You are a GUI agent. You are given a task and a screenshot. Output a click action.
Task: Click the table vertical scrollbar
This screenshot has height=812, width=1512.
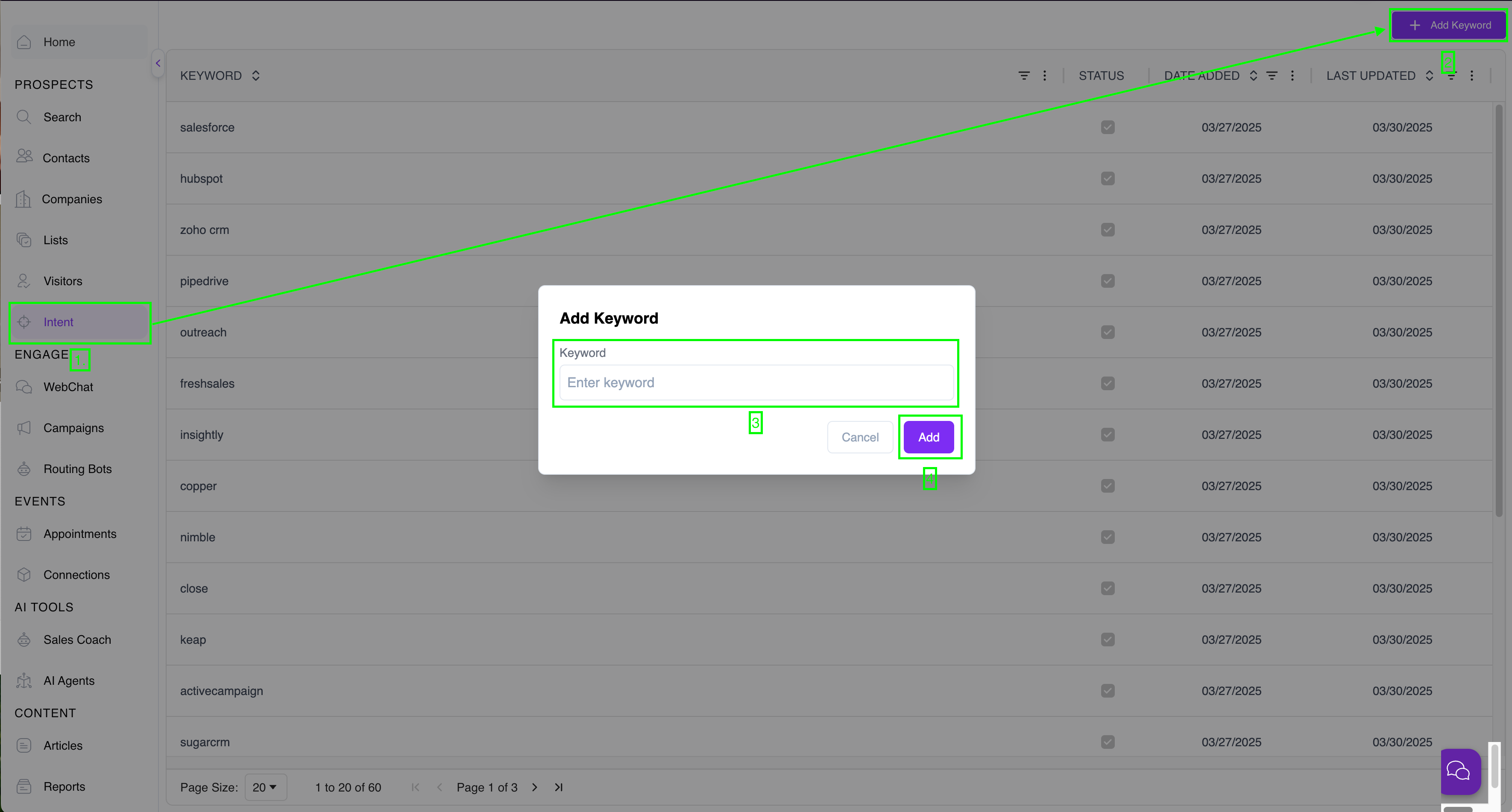1498,311
